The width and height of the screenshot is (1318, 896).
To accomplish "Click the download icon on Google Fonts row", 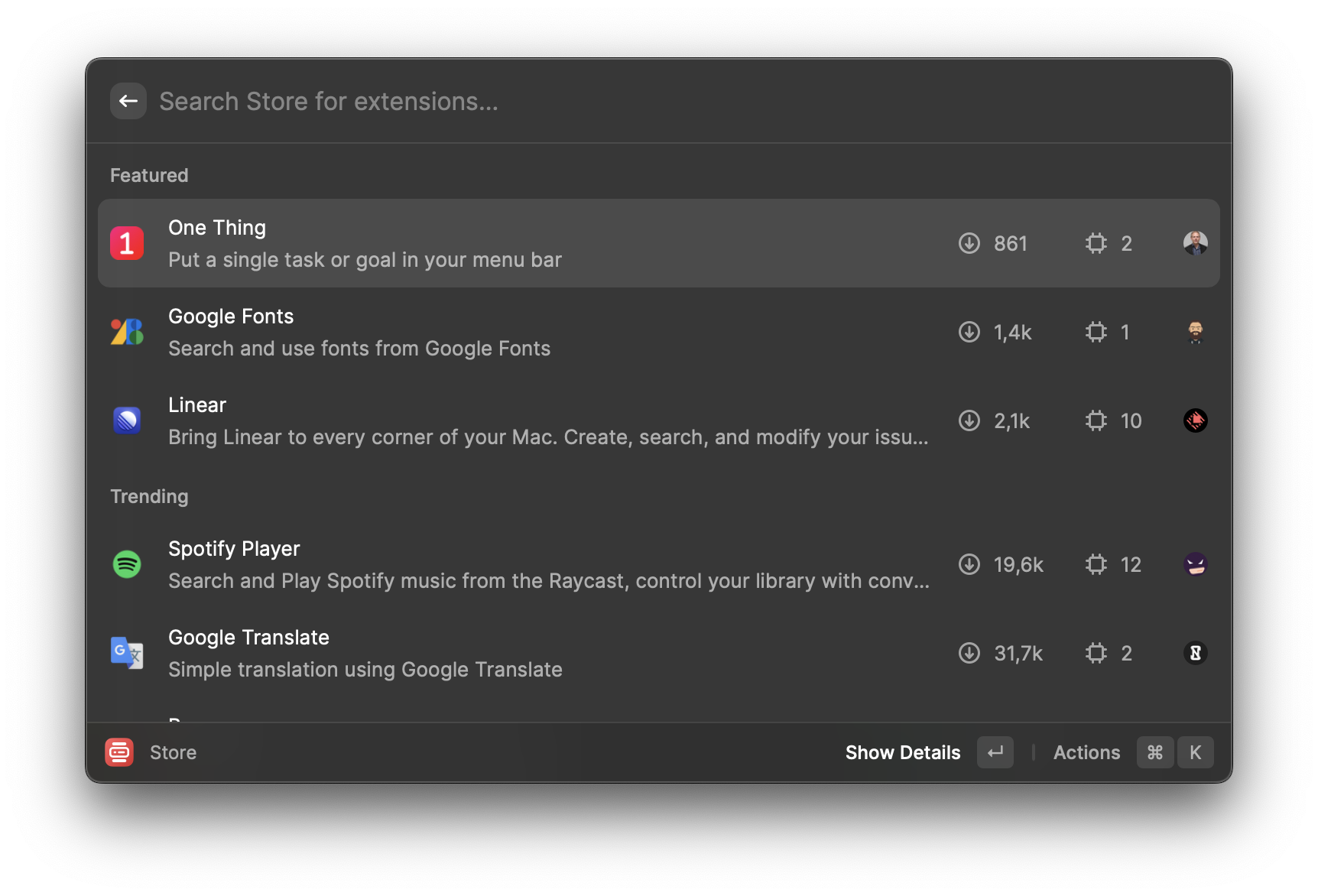I will [969, 332].
